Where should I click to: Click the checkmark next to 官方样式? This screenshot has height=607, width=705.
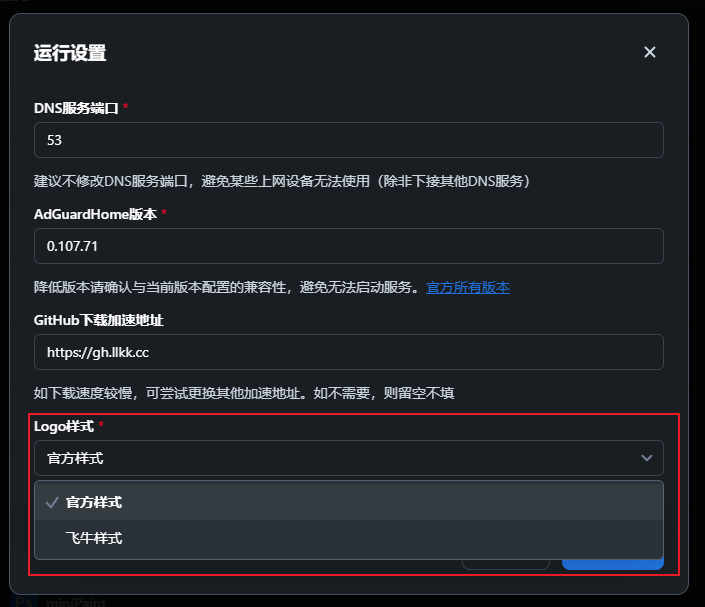click(52, 502)
